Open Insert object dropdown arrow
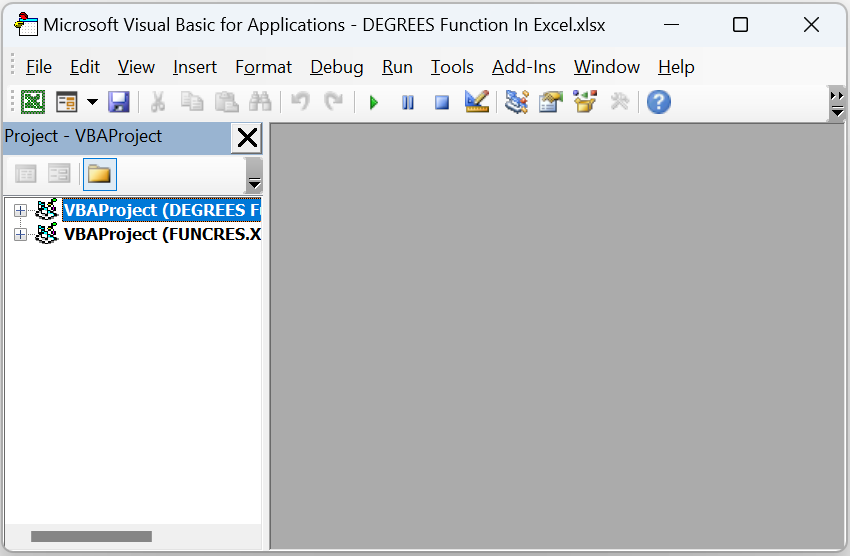Image resolution: width=850 pixels, height=556 pixels. [x=93, y=102]
